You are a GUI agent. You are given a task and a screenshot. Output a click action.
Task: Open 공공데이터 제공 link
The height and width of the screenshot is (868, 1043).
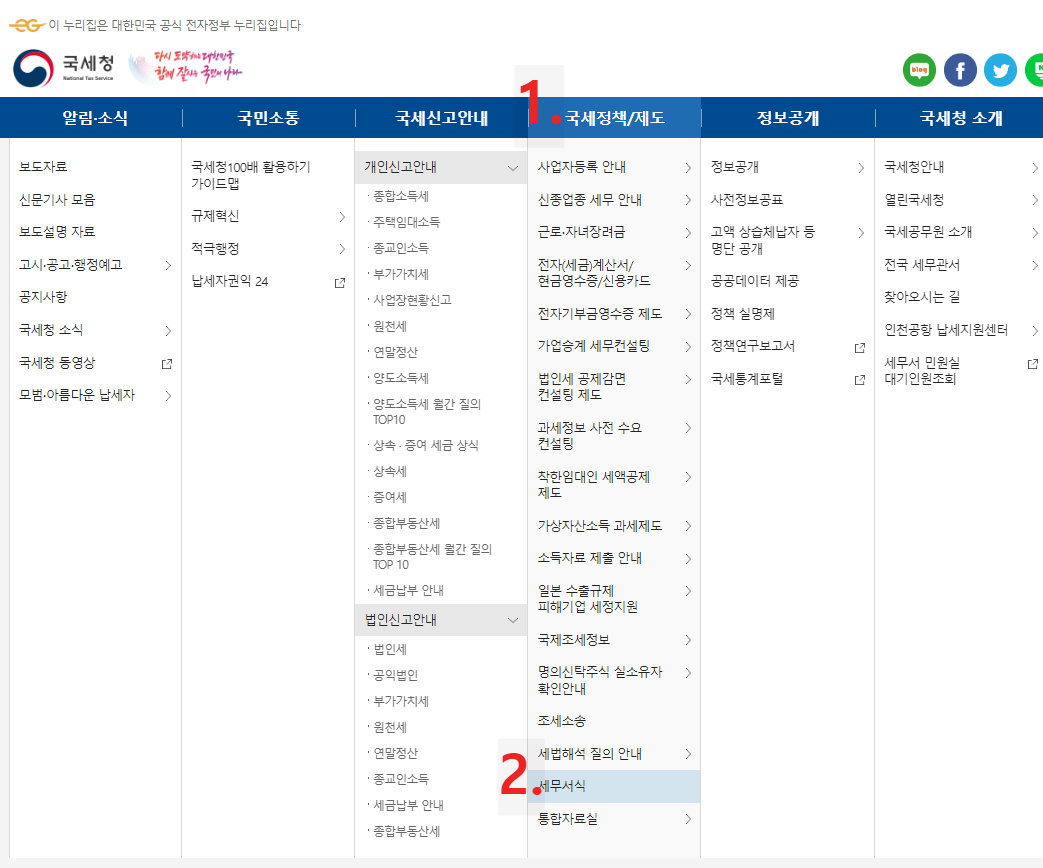coord(755,281)
